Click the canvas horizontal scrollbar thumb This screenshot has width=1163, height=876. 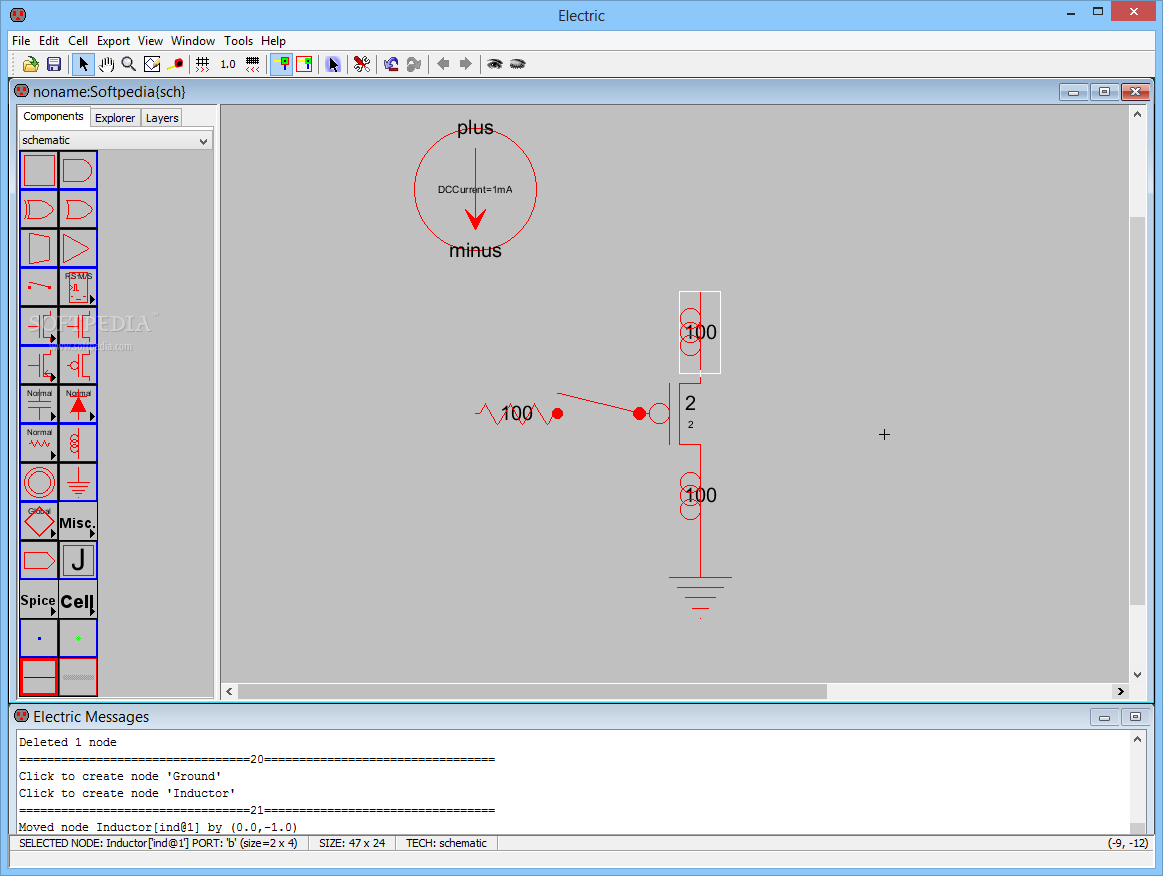[533, 691]
